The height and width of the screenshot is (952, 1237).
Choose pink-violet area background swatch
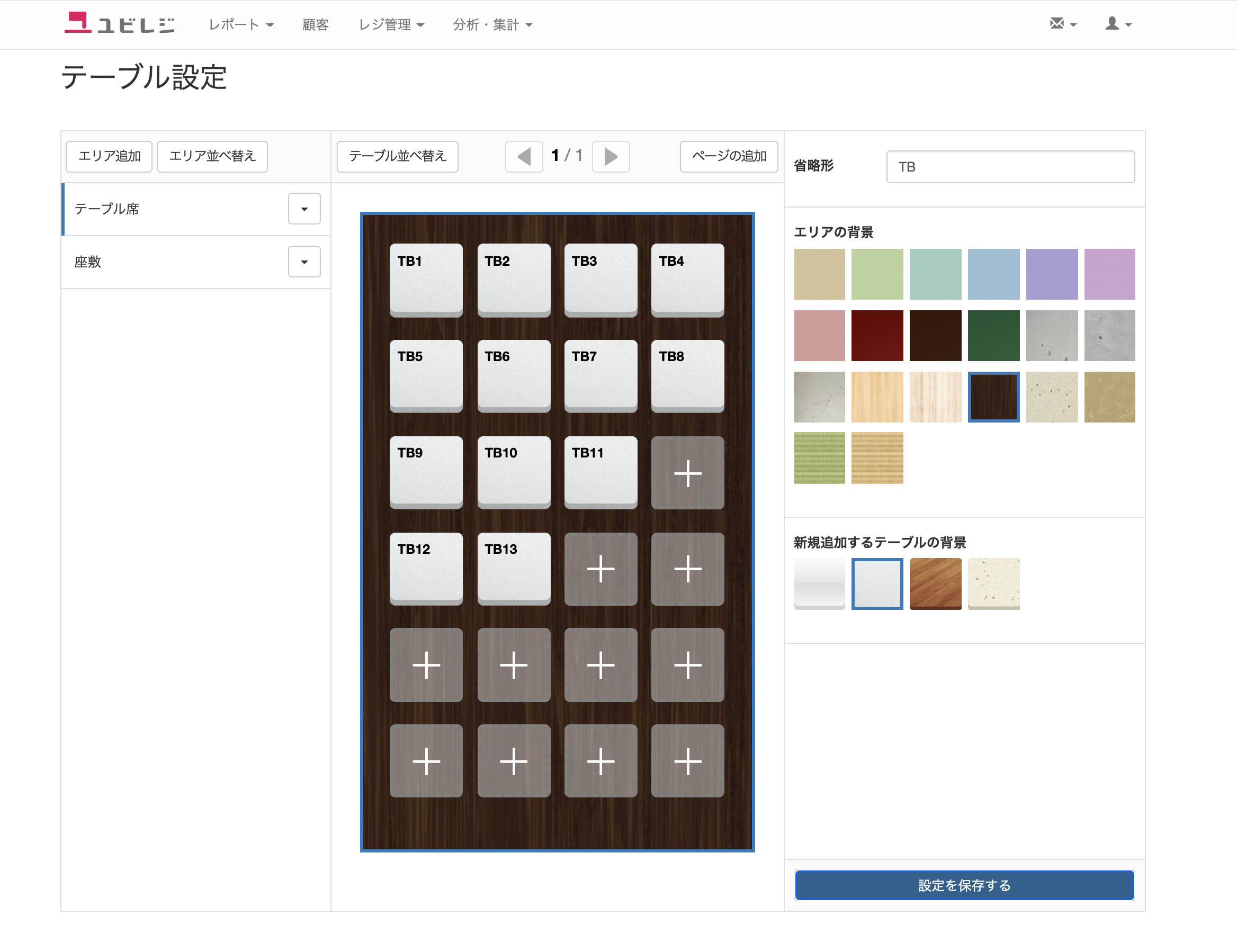(x=1109, y=274)
